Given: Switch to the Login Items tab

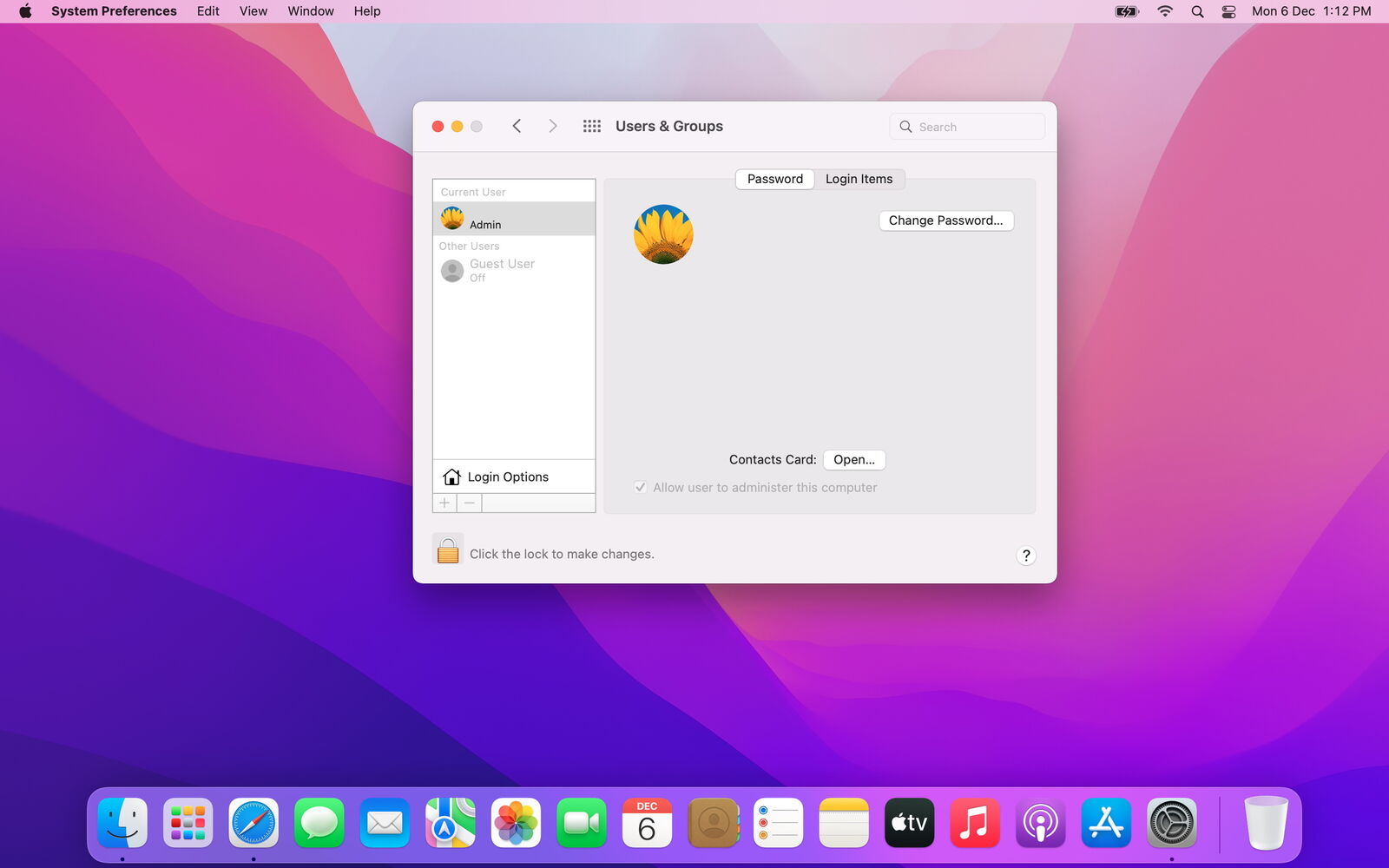Looking at the screenshot, I should tap(859, 179).
